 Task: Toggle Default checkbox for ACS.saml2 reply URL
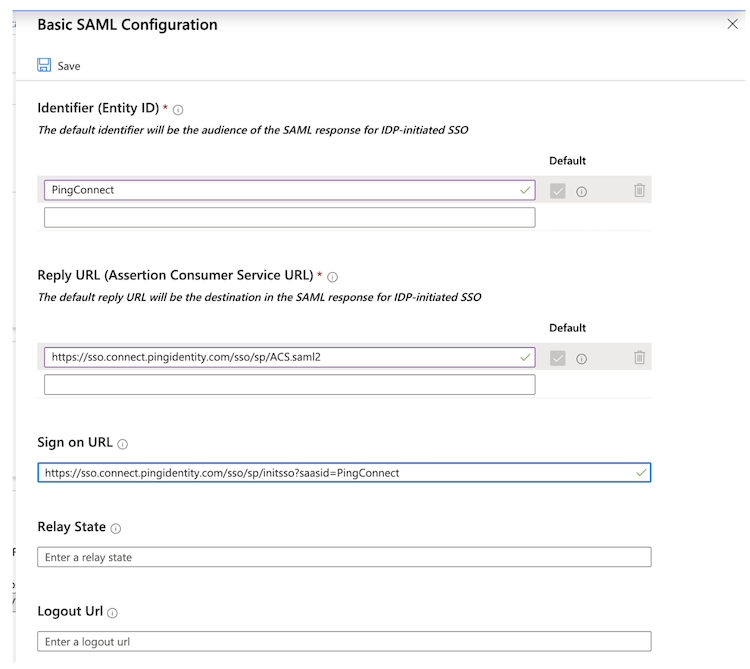[558, 358]
